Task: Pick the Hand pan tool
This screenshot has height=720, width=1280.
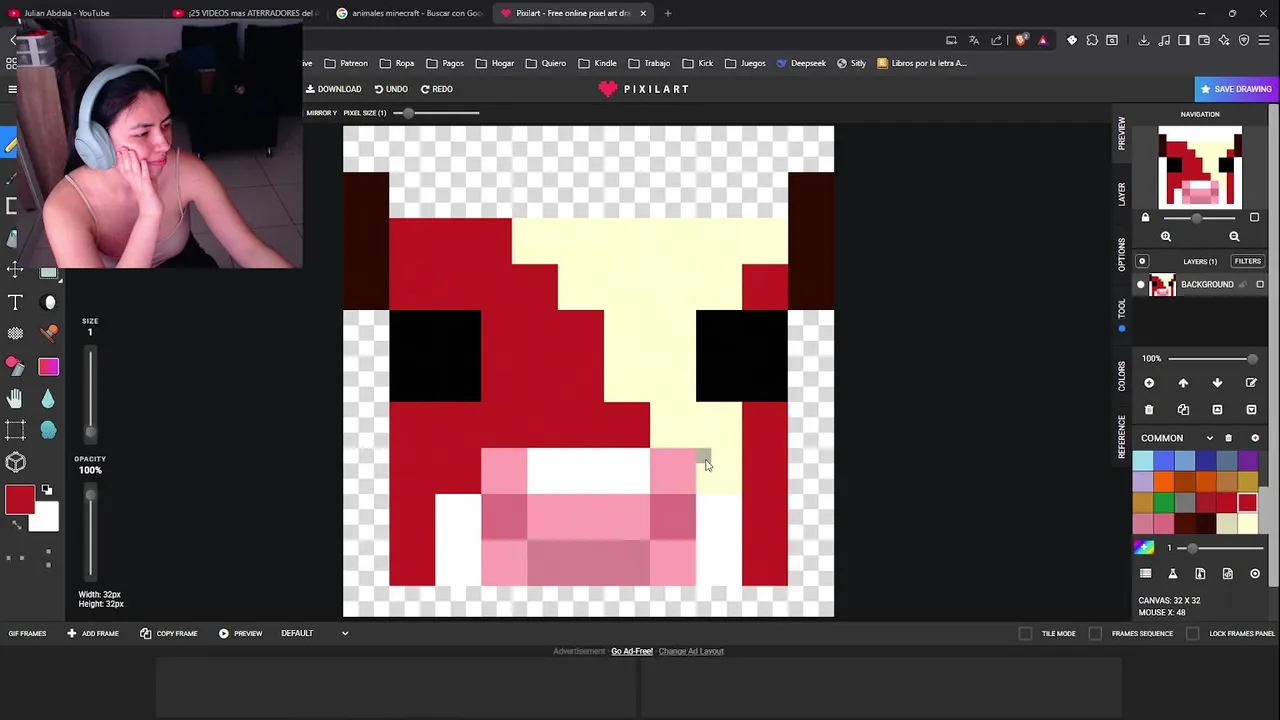Action: pyautogui.click(x=15, y=398)
